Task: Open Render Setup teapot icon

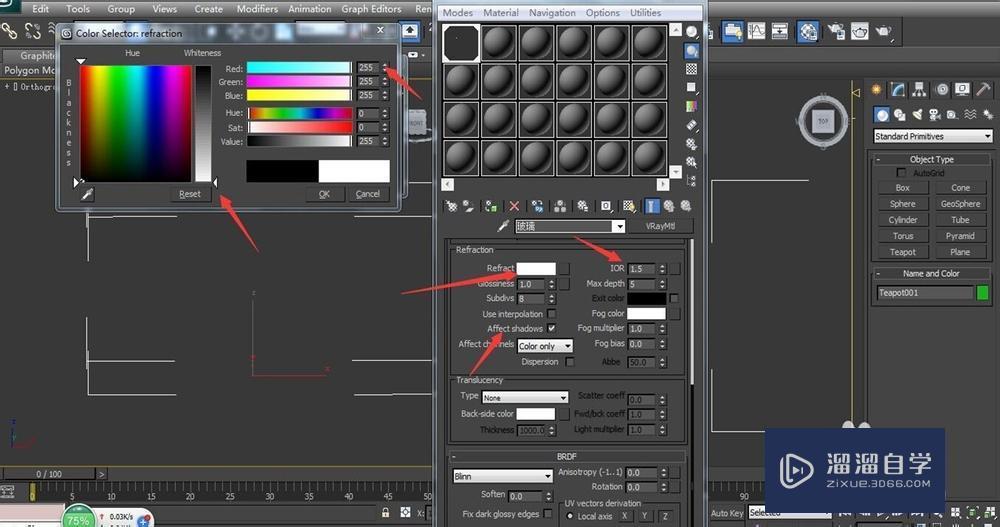Action: (836, 31)
